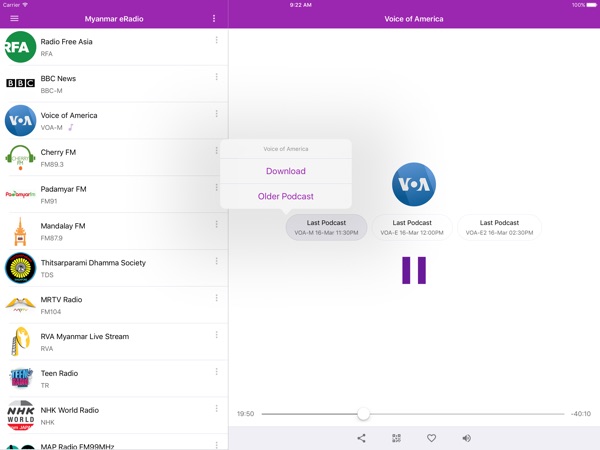Open options for NHK World Radio row

coord(217,408)
